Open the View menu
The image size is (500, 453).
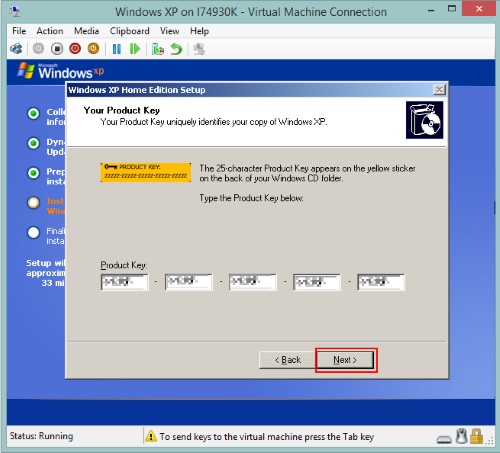coord(170,31)
